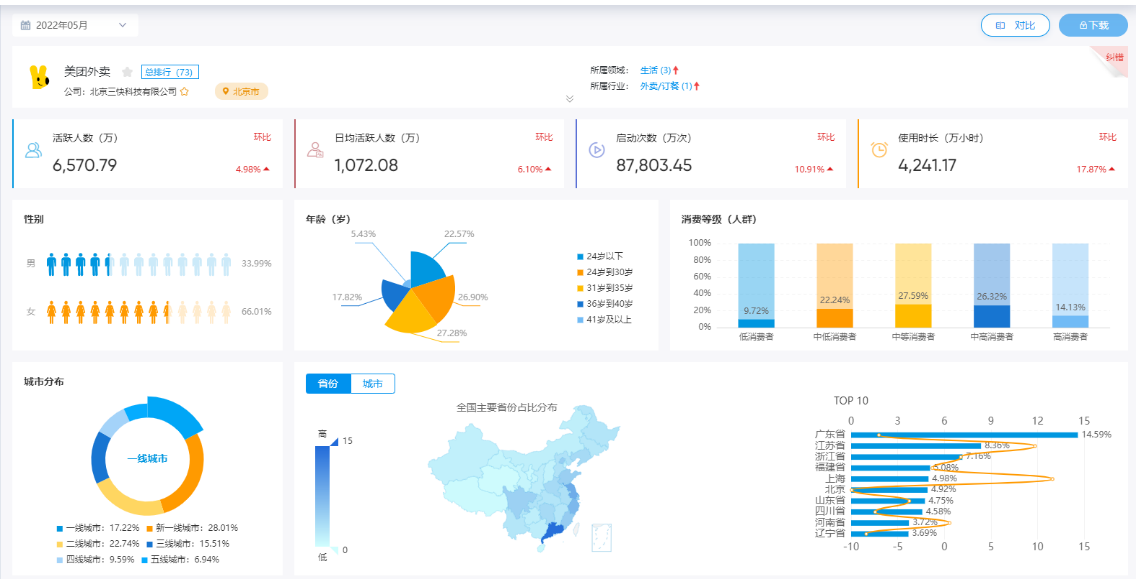
Task: Open the 生活 (3) domain link
Action: pos(655,70)
